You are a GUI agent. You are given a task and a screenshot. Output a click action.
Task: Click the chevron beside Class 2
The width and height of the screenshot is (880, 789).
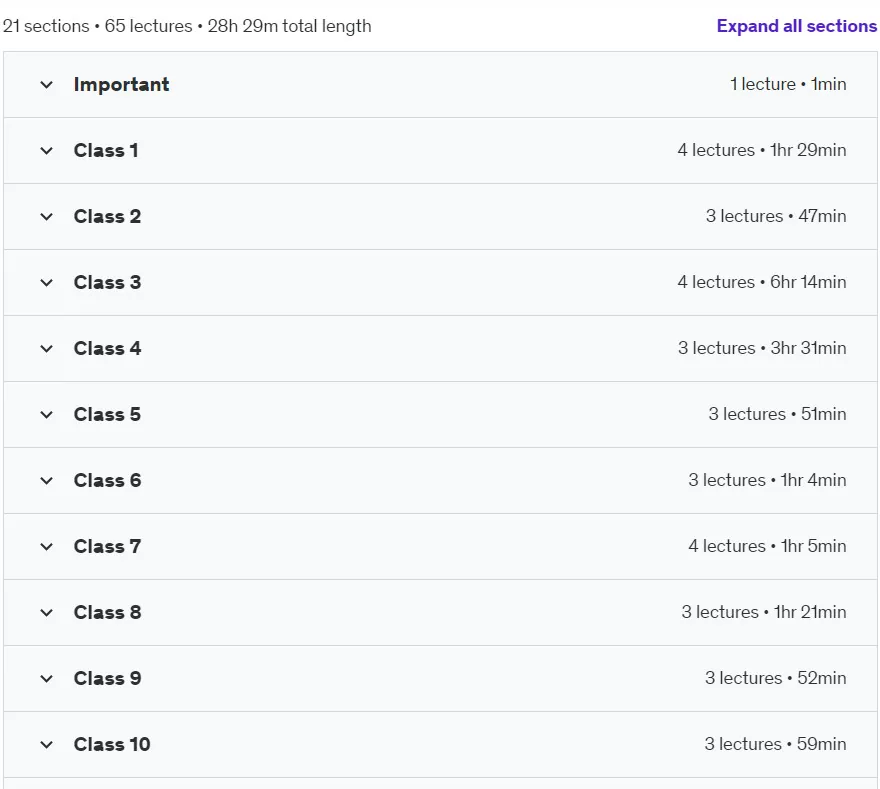[x=47, y=217]
